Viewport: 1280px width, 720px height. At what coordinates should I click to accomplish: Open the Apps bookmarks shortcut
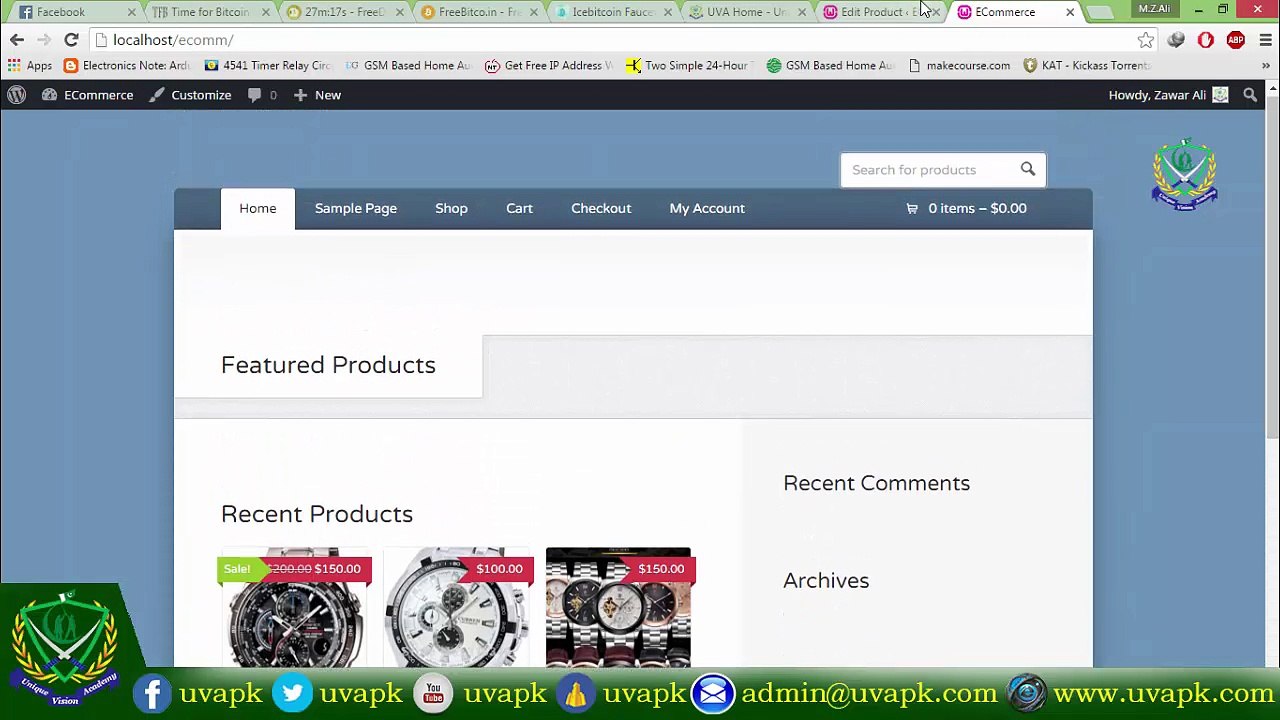pyautogui.click(x=29, y=66)
